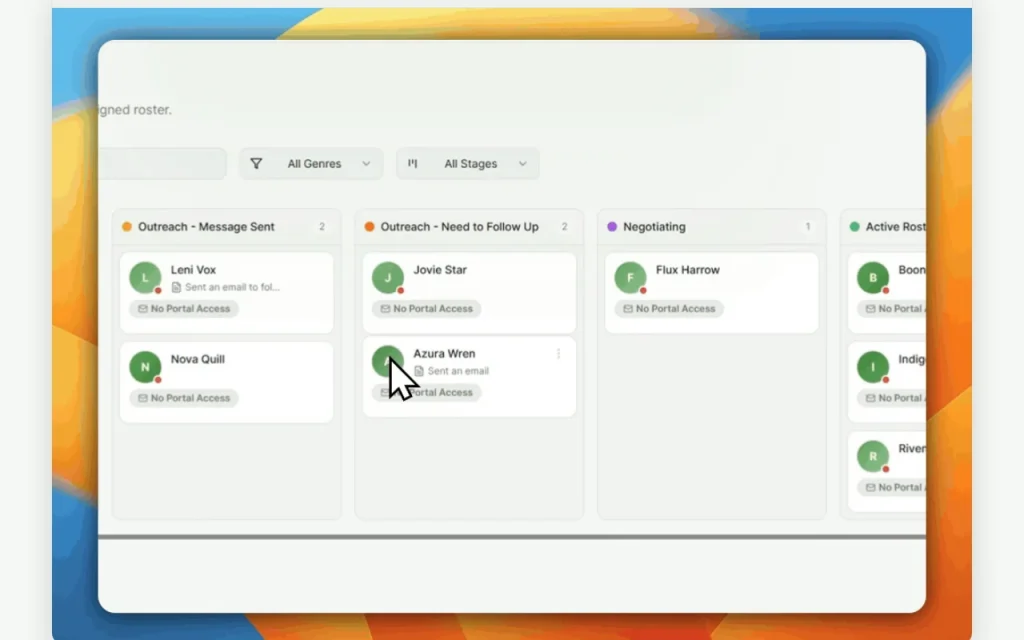Click the name "Flux Harrow"
The width and height of the screenshot is (1024, 640).
(x=688, y=270)
